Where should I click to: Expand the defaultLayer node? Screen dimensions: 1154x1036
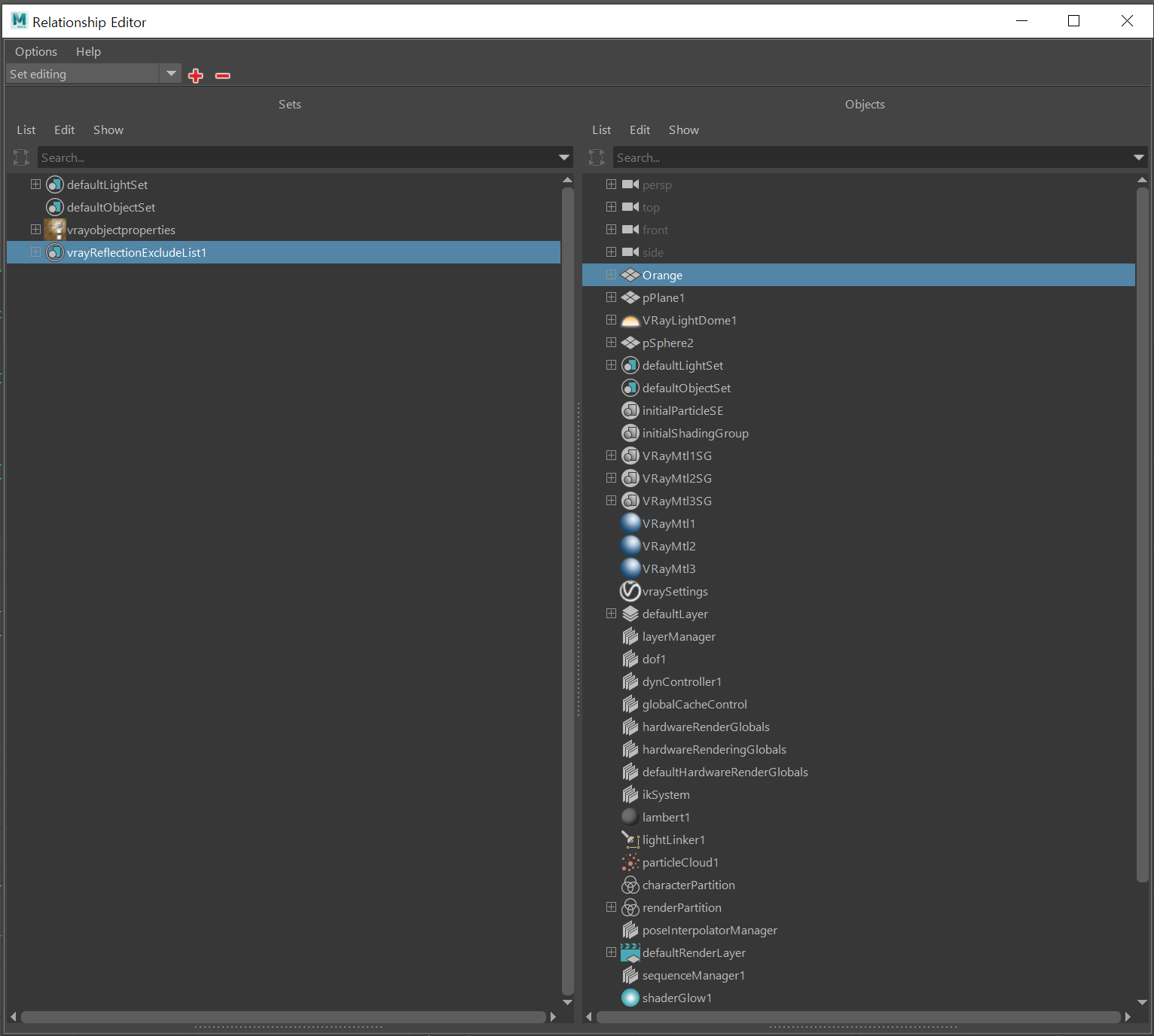[611, 613]
